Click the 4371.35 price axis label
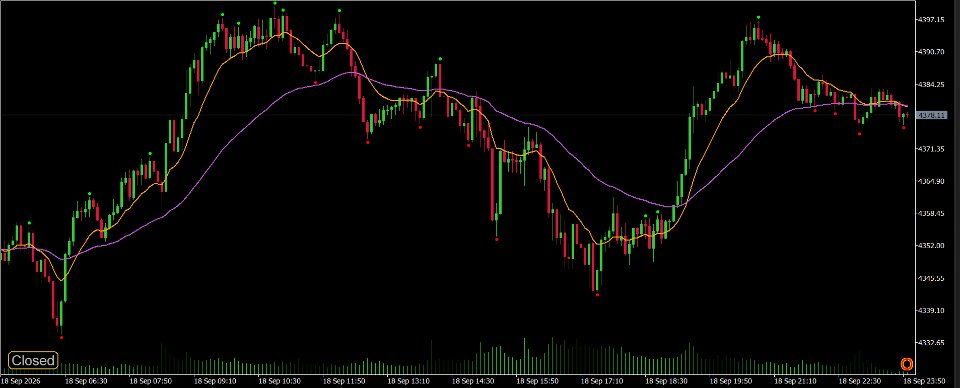Viewport: 960px width, 388px height. tap(931, 149)
